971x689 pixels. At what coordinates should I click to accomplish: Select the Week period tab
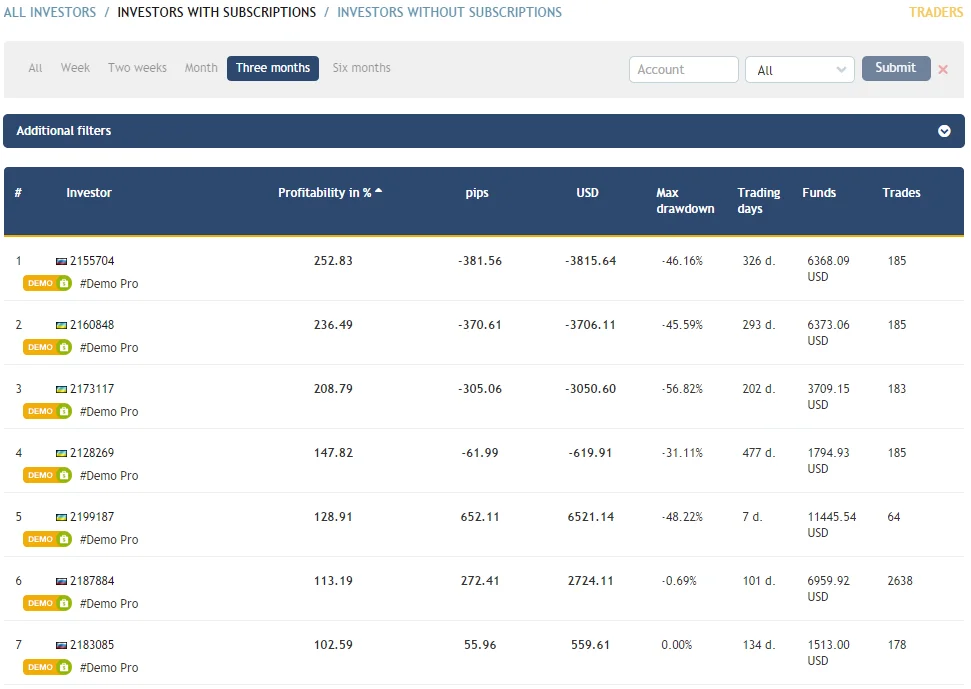75,67
